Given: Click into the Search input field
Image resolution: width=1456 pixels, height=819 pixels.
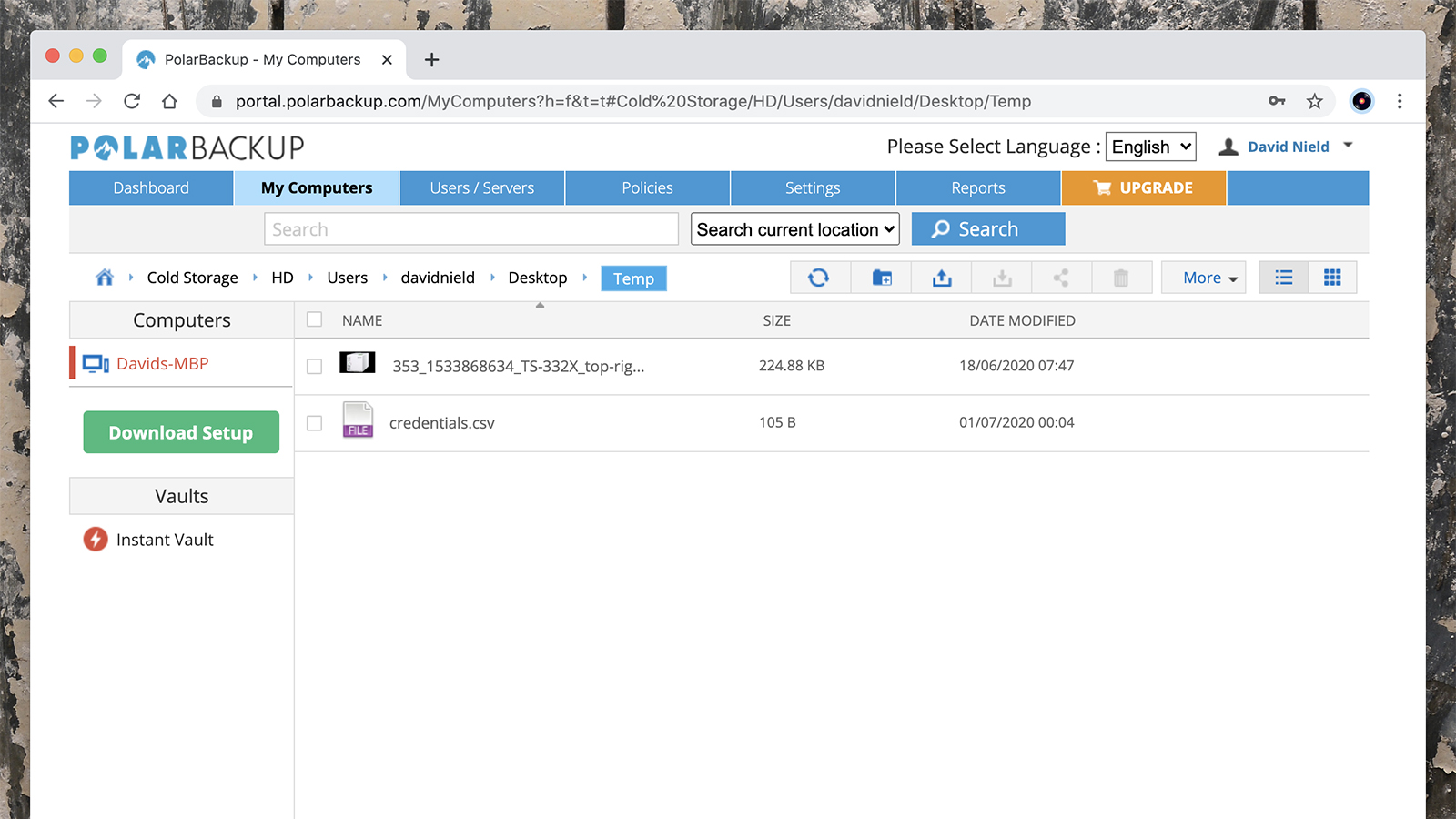Looking at the screenshot, I should point(471,229).
